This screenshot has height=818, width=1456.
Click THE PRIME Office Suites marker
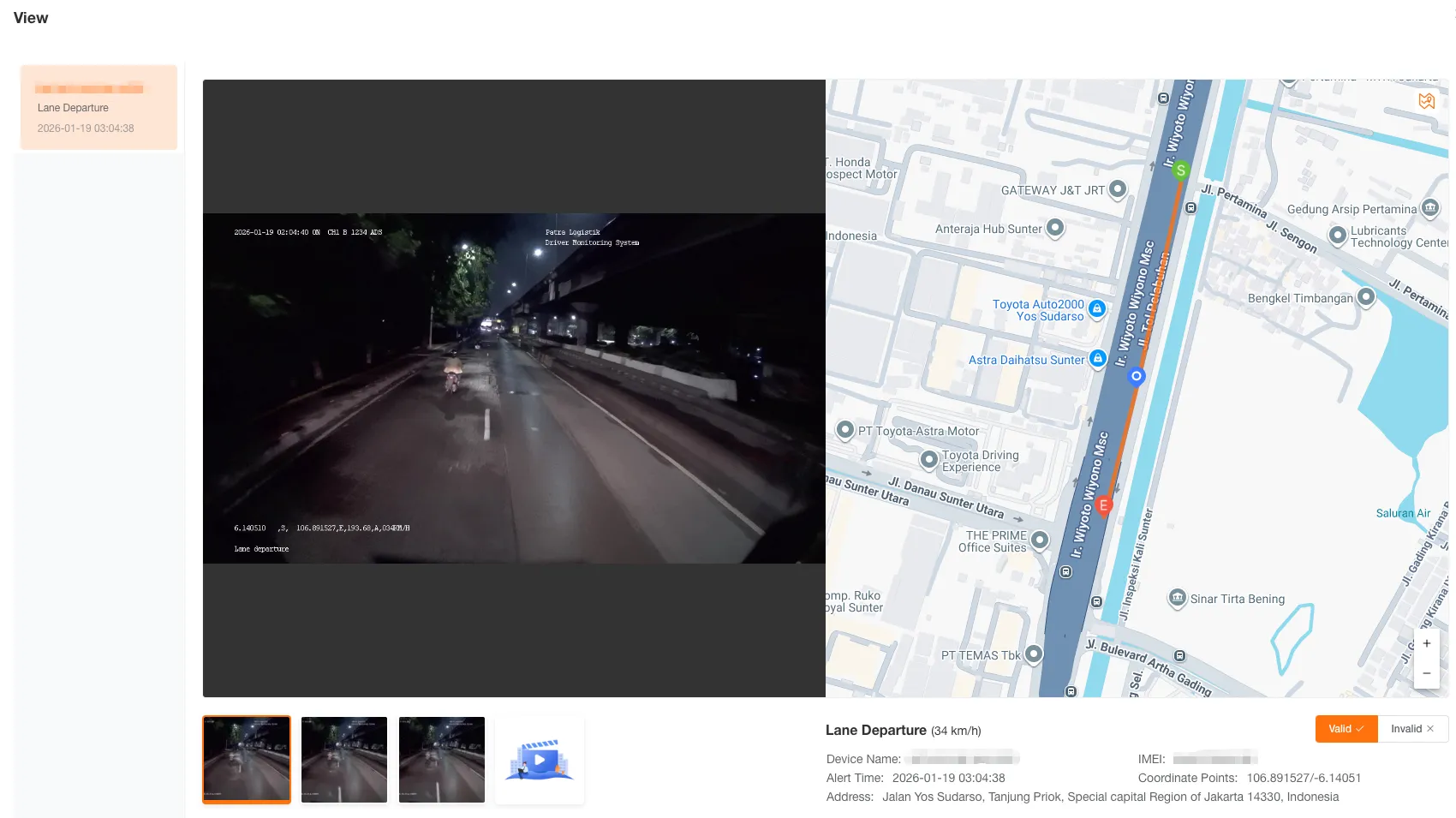click(x=1041, y=540)
